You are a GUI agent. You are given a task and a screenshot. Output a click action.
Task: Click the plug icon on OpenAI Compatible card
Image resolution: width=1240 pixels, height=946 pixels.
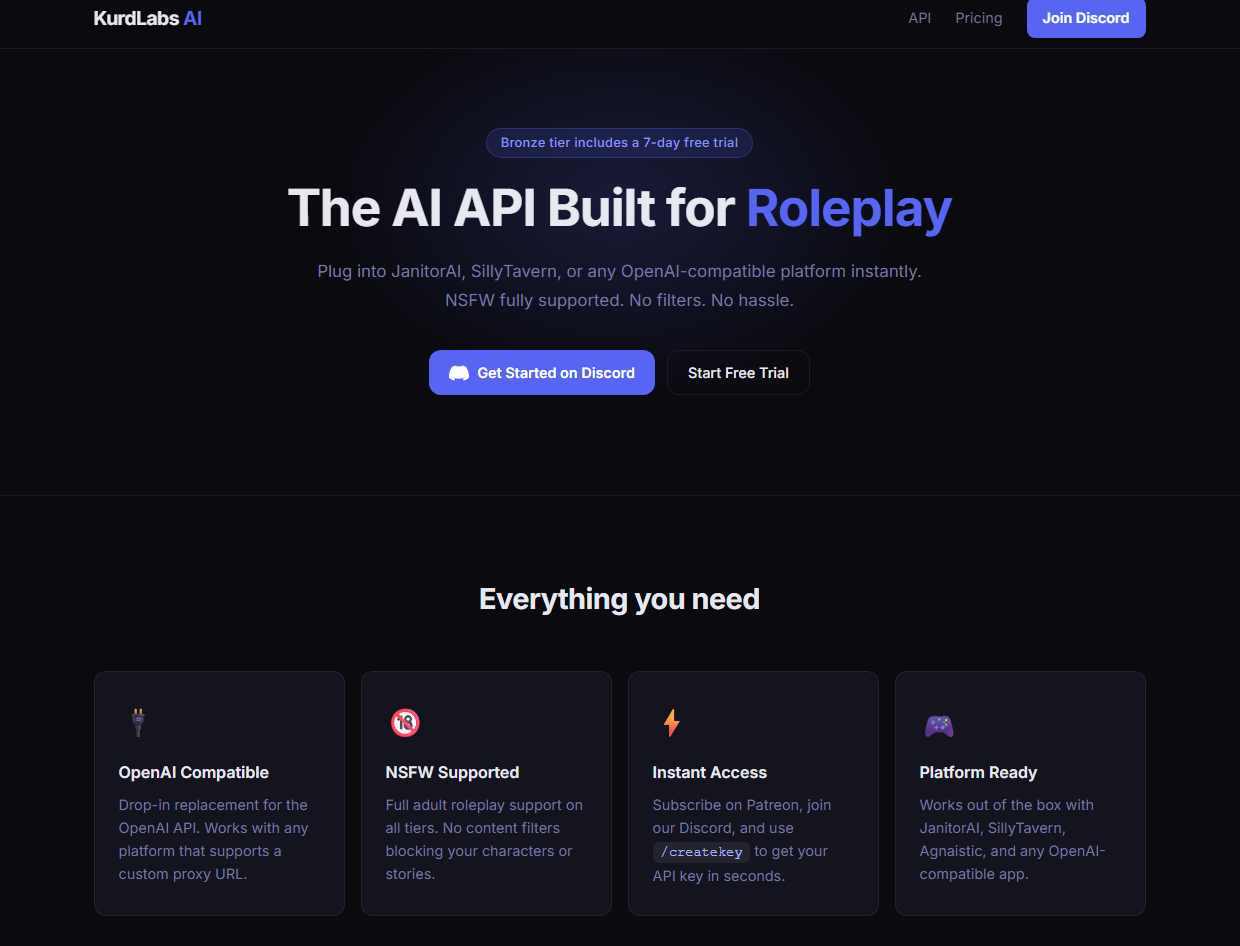coord(138,722)
